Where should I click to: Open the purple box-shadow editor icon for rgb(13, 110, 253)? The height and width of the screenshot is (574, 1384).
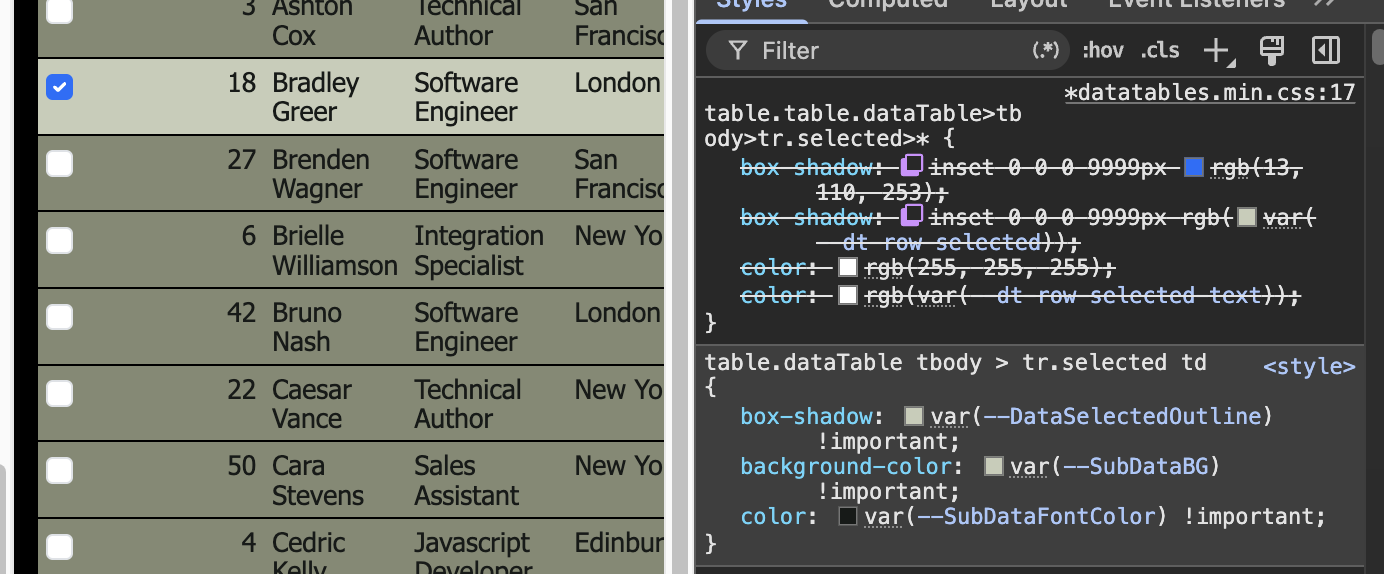pyautogui.click(x=911, y=166)
